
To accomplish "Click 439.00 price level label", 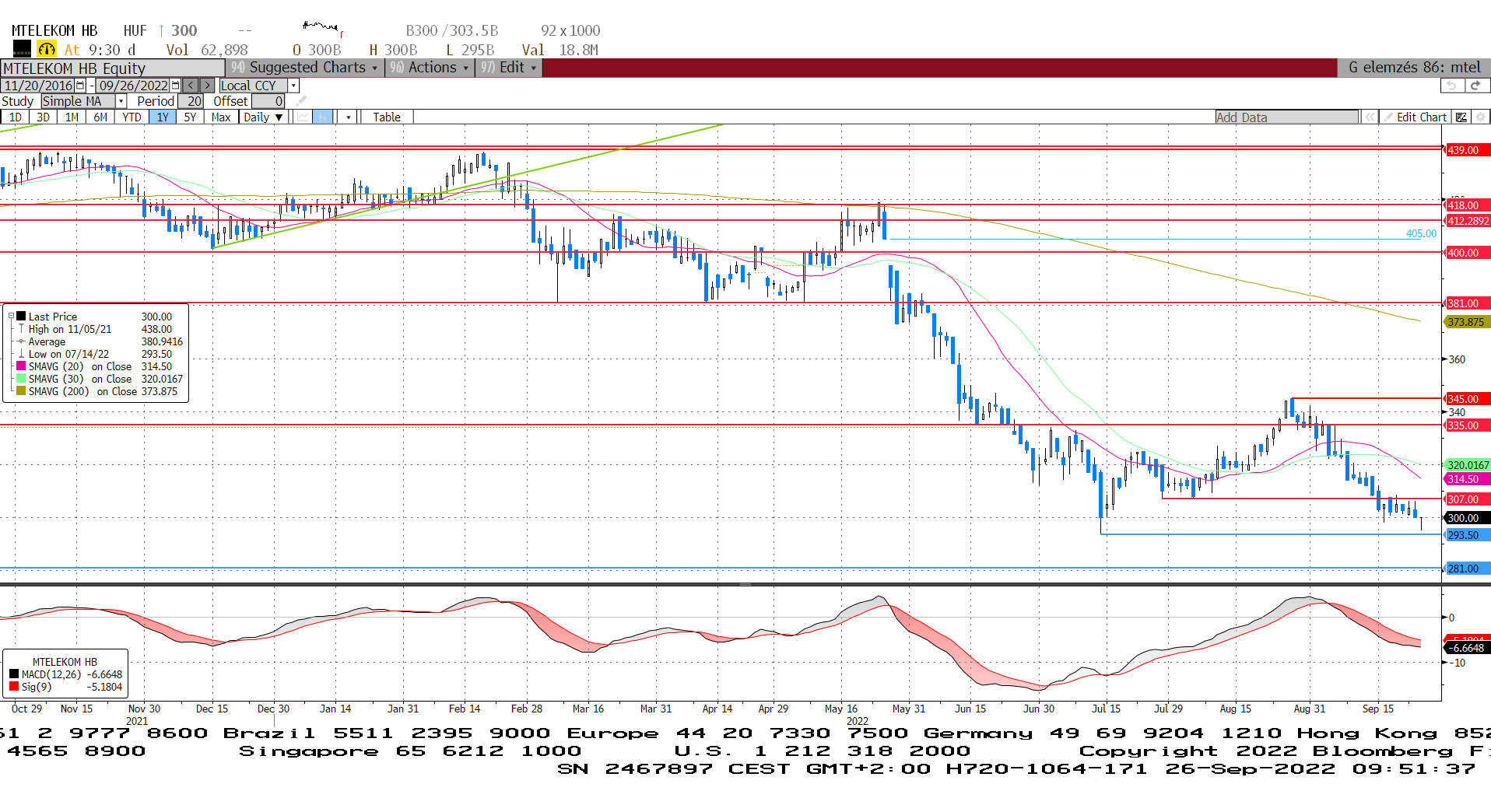I will (x=1467, y=150).
